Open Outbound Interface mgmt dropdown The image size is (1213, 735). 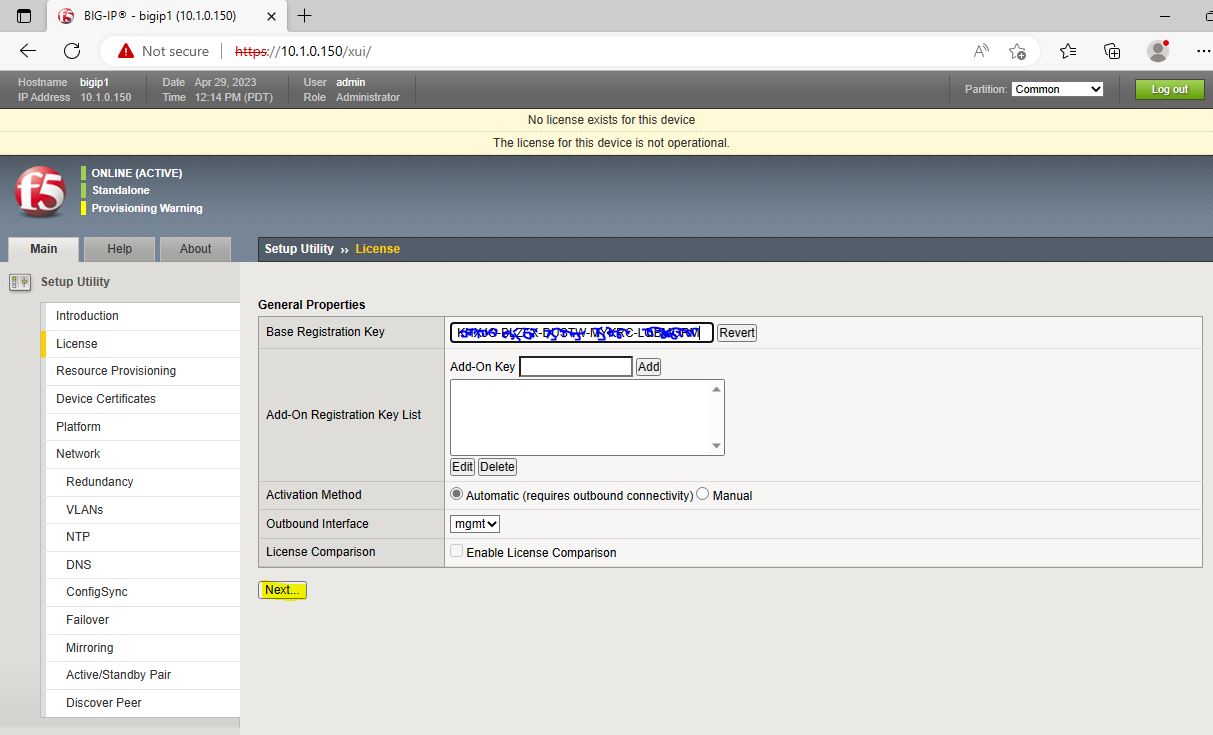click(475, 524)
